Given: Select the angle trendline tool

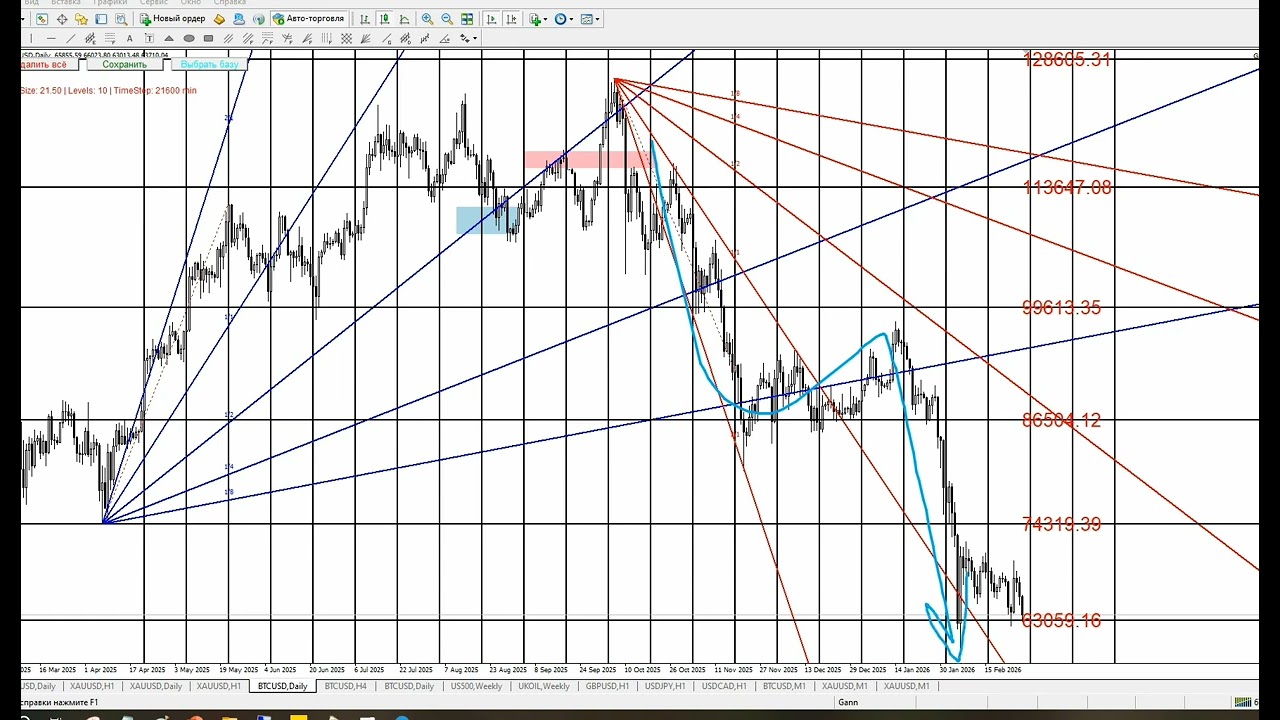Looking at the screenshot, I should point(445,38).
